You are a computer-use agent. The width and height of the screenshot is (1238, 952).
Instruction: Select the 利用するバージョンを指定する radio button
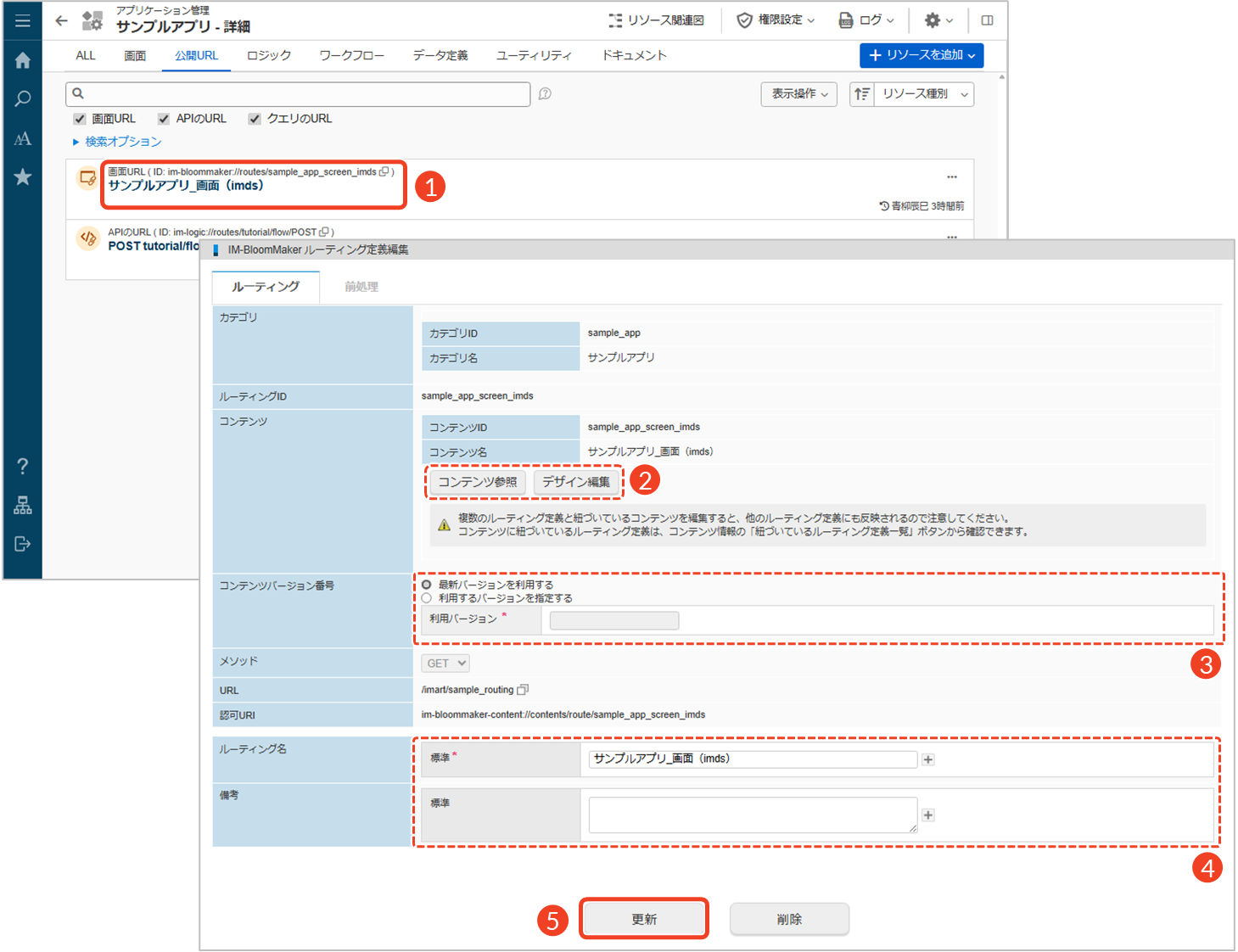427,598
